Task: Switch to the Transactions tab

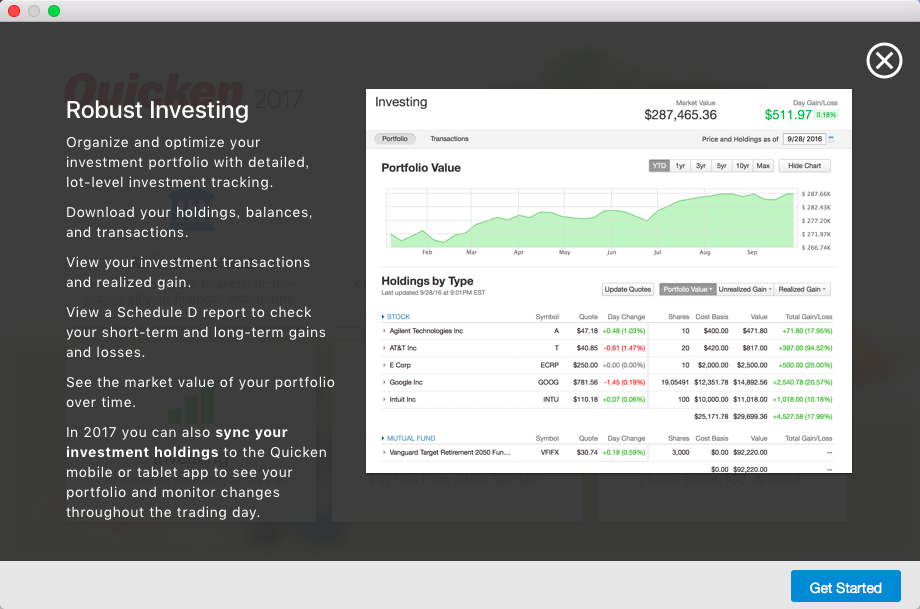Action: [449, 139]
